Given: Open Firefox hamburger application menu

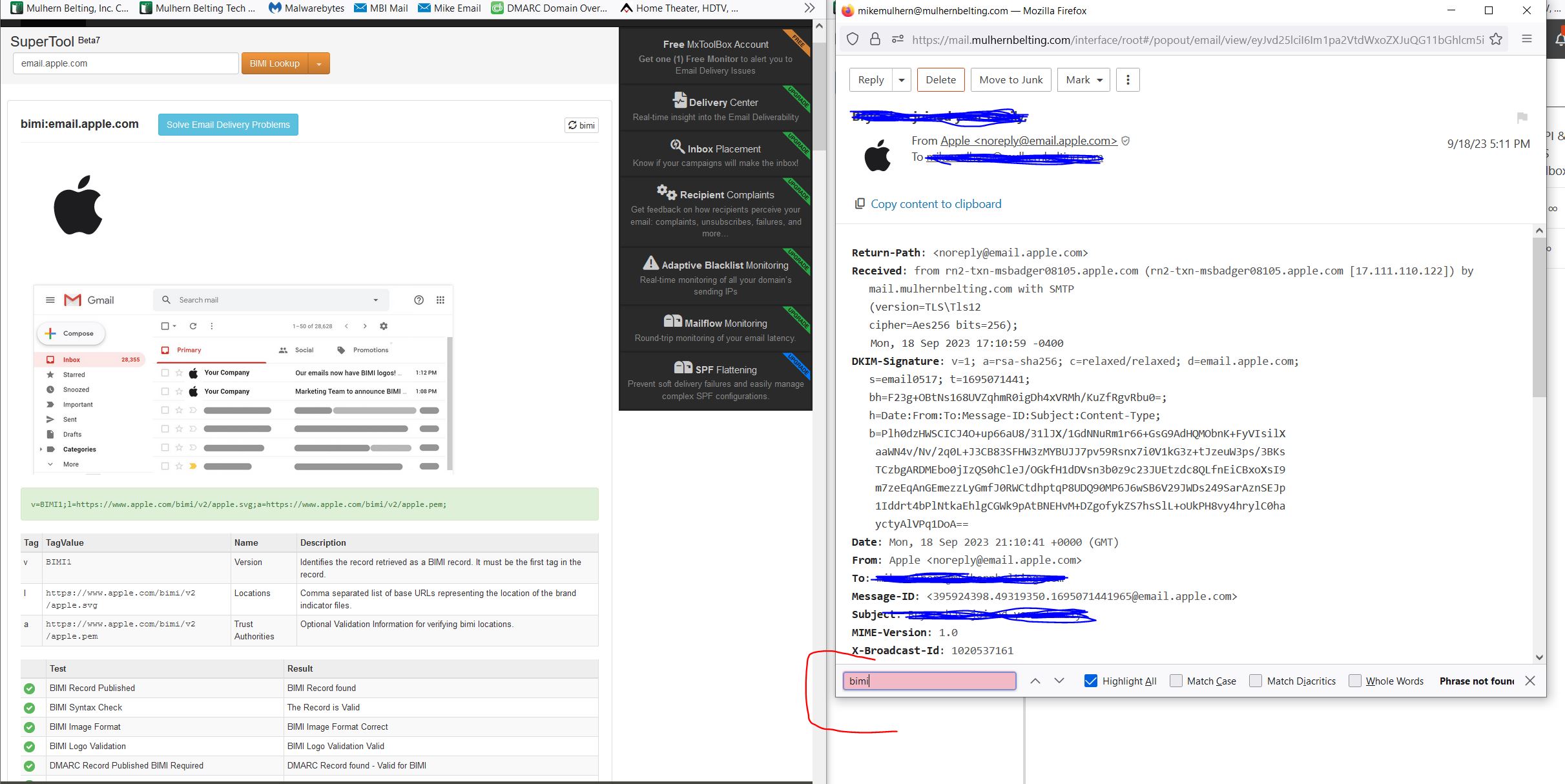Looking at the screenshot, I should point(1527,39).
